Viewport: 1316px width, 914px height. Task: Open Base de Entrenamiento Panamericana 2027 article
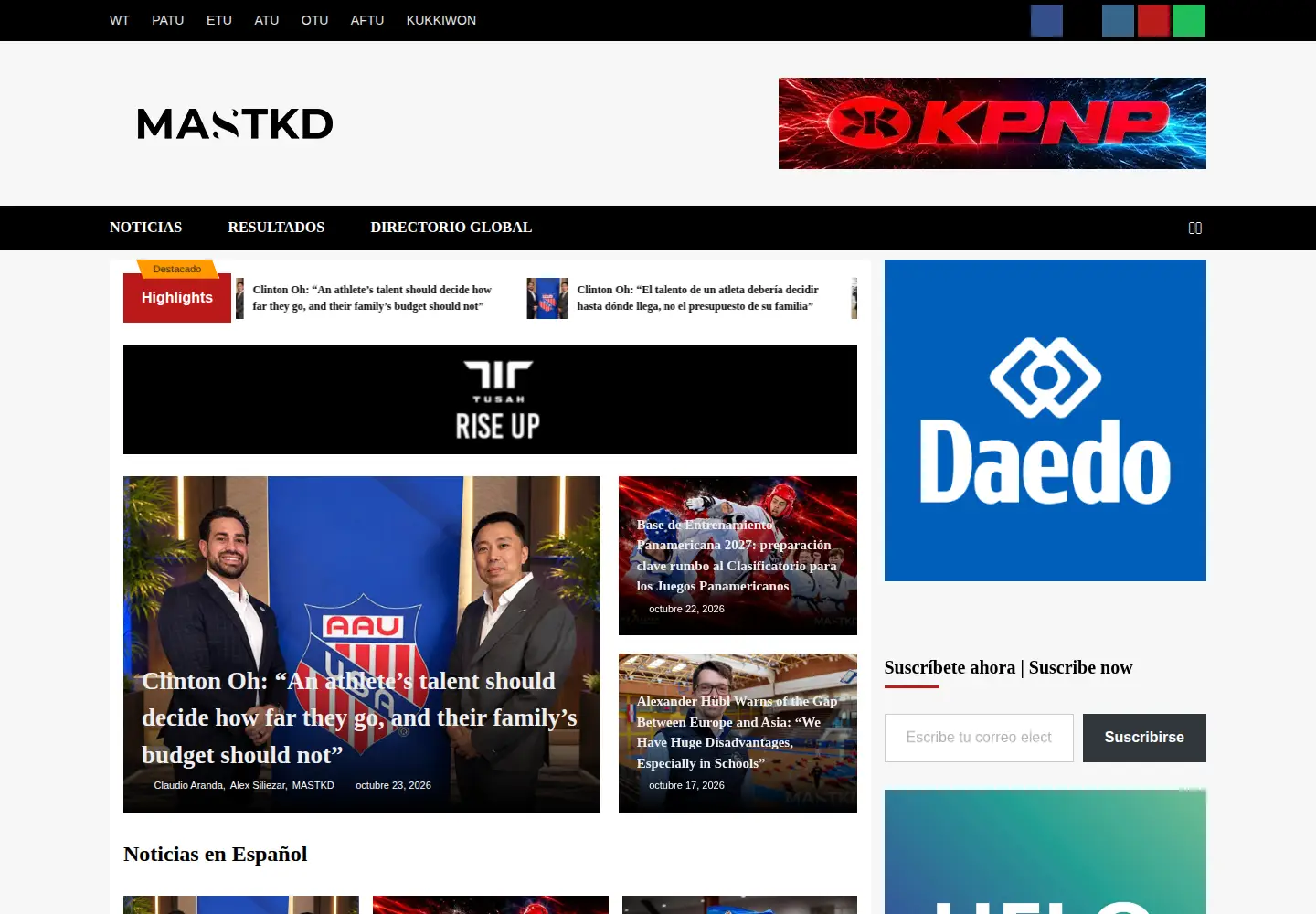tap(737, 556)
